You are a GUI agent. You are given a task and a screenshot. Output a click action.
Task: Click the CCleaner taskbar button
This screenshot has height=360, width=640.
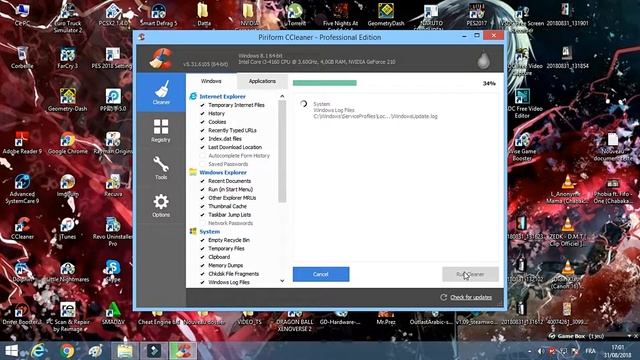coord(182,351)
